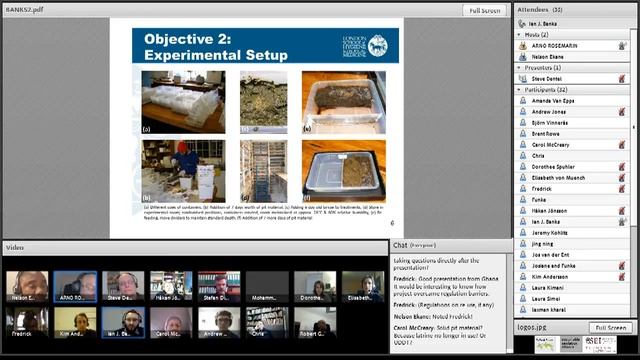The width and height of the screenshot is (640, 360).
Task: Click participant icon beside Jos van der Ent
Action: (523, 255)
